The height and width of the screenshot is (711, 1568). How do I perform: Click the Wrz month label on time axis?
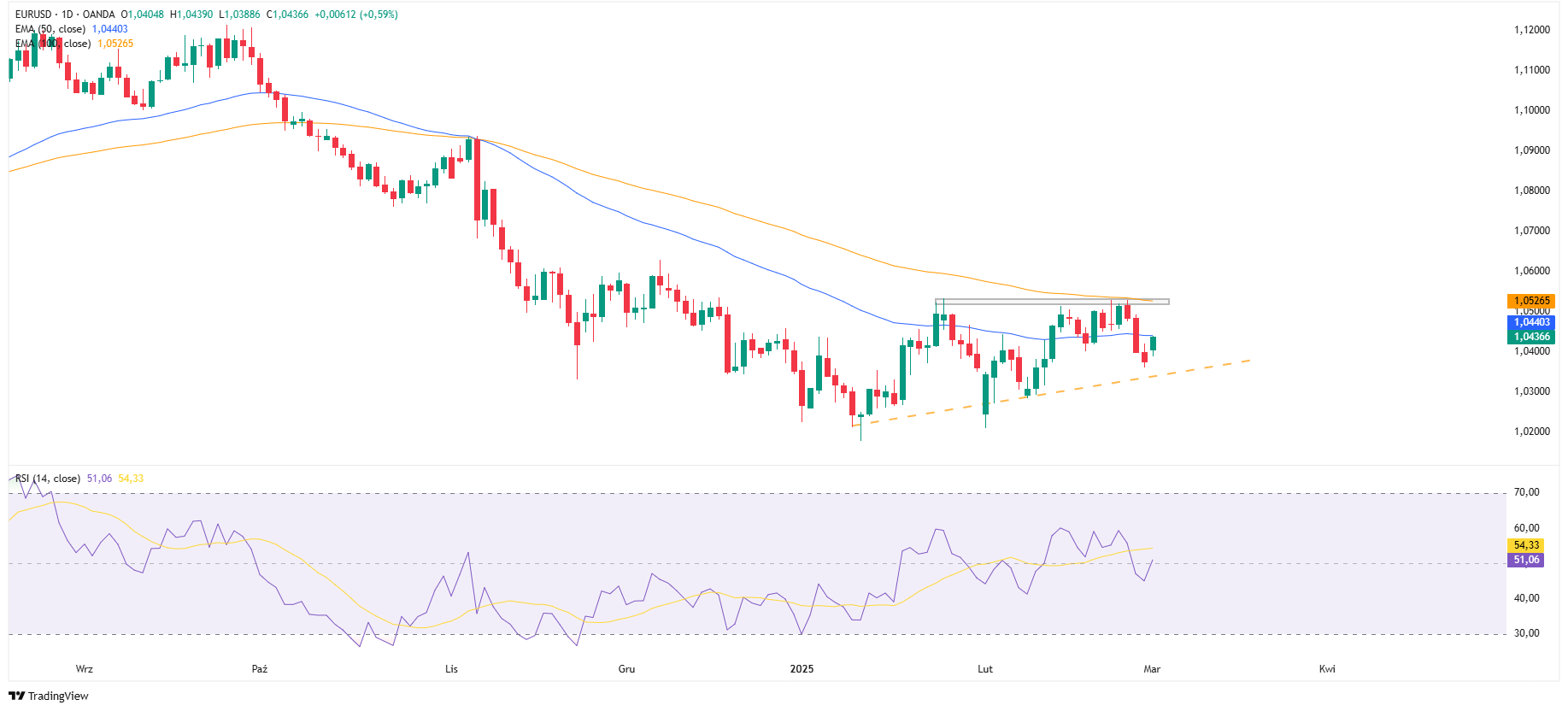[x=84, y=669]
